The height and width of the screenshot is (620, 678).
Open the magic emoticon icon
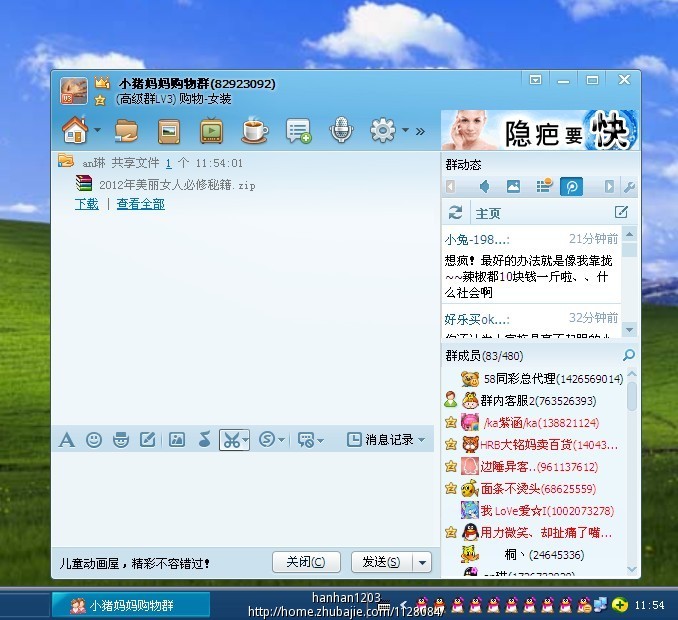click(121, 440)
